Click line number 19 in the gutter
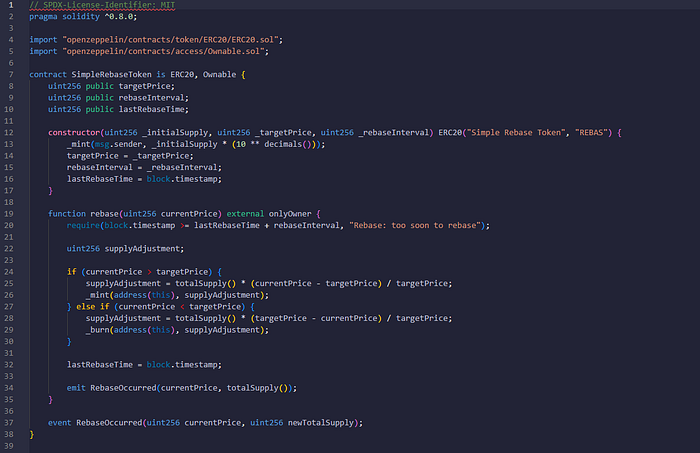Image resolution: width=700 pixels, height=453 pixels. [9, 214]
